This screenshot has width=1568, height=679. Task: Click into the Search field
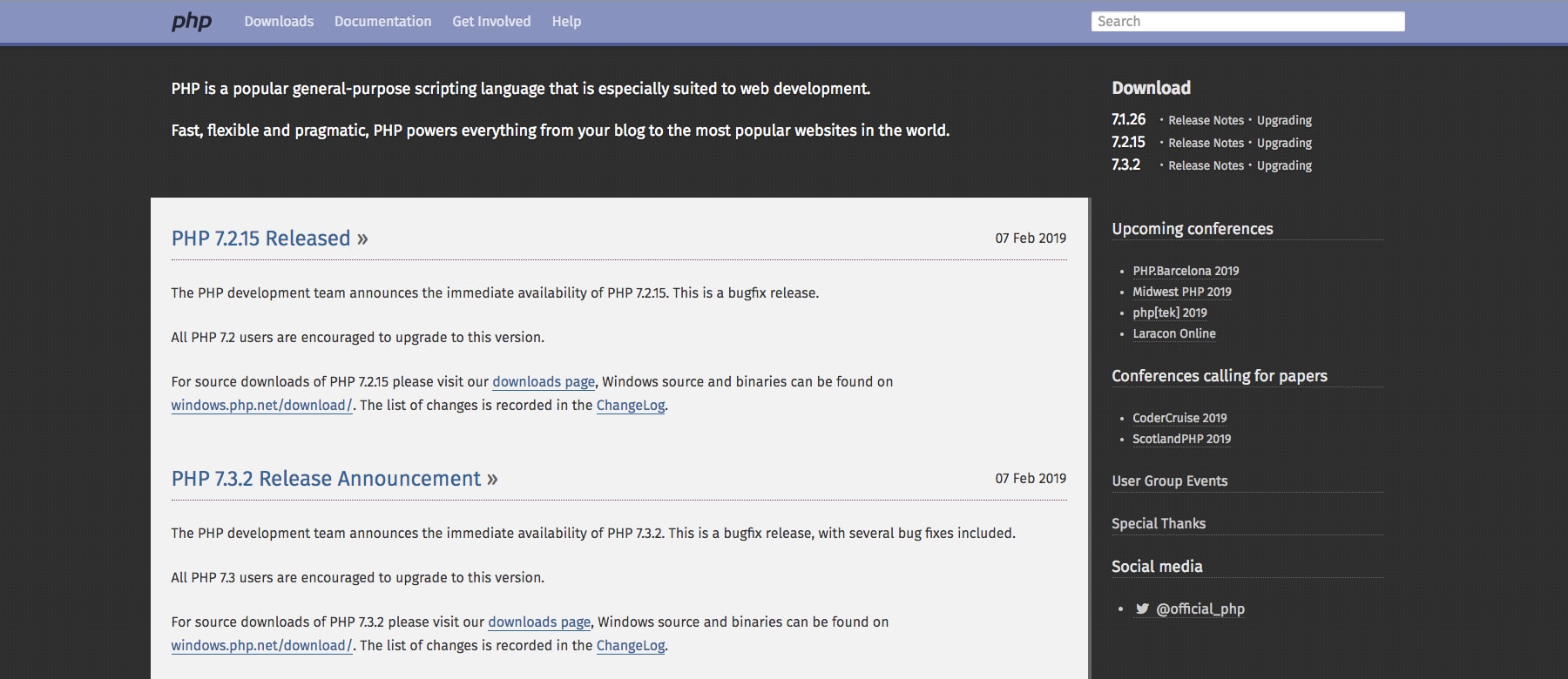[1247, 21]
